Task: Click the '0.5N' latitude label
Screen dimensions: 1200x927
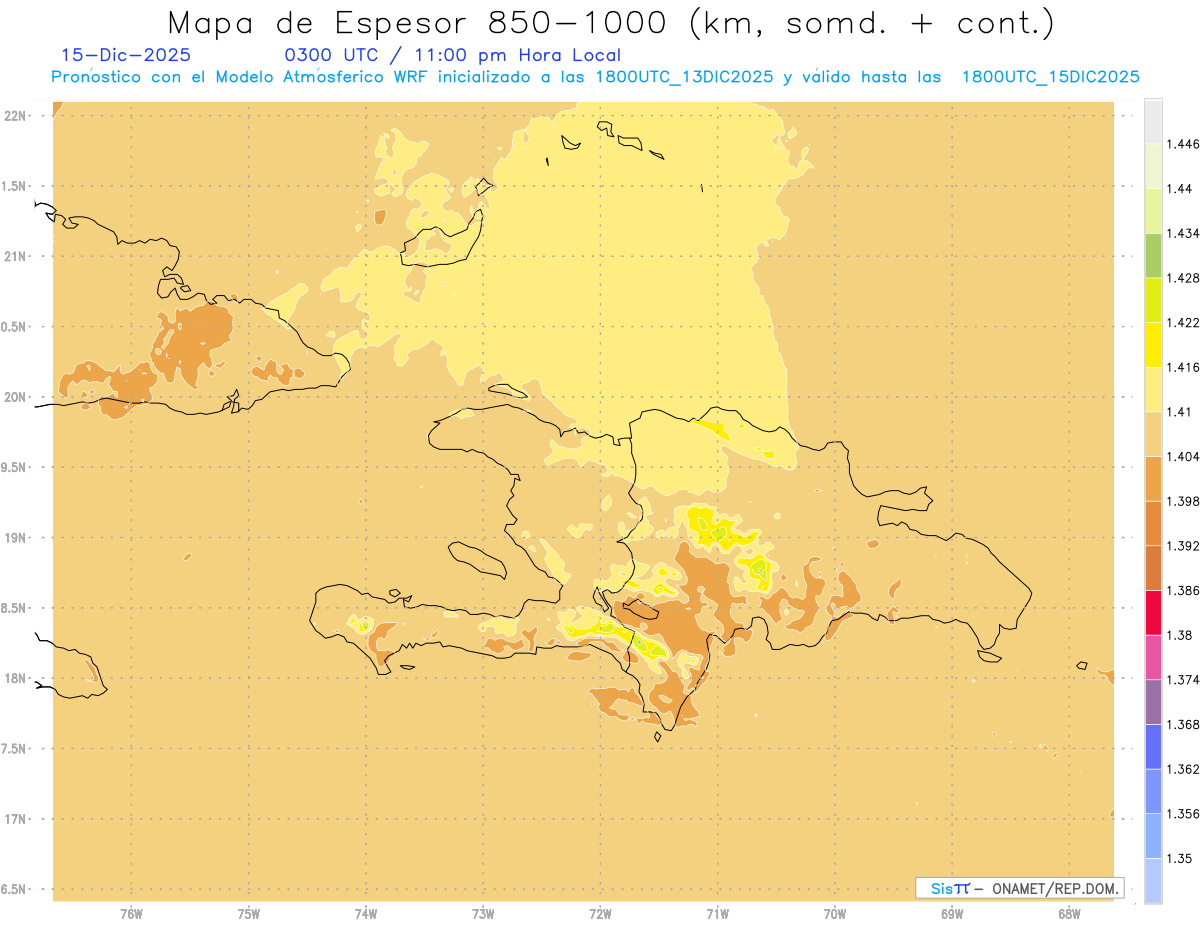Action: coord(15,327)
